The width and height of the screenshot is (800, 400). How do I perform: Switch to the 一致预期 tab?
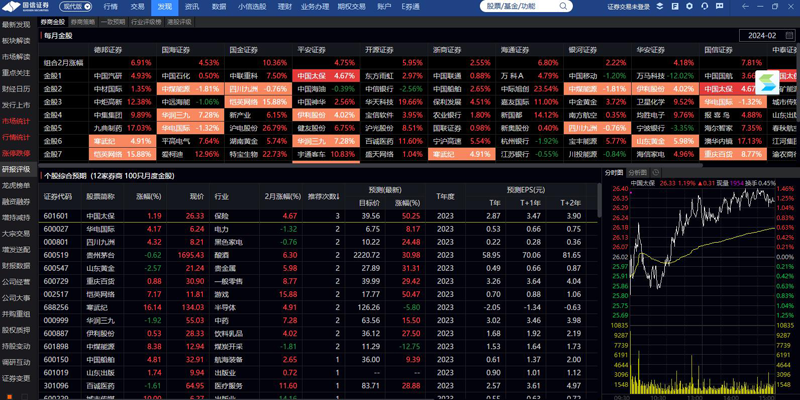[x=113, y=22]
